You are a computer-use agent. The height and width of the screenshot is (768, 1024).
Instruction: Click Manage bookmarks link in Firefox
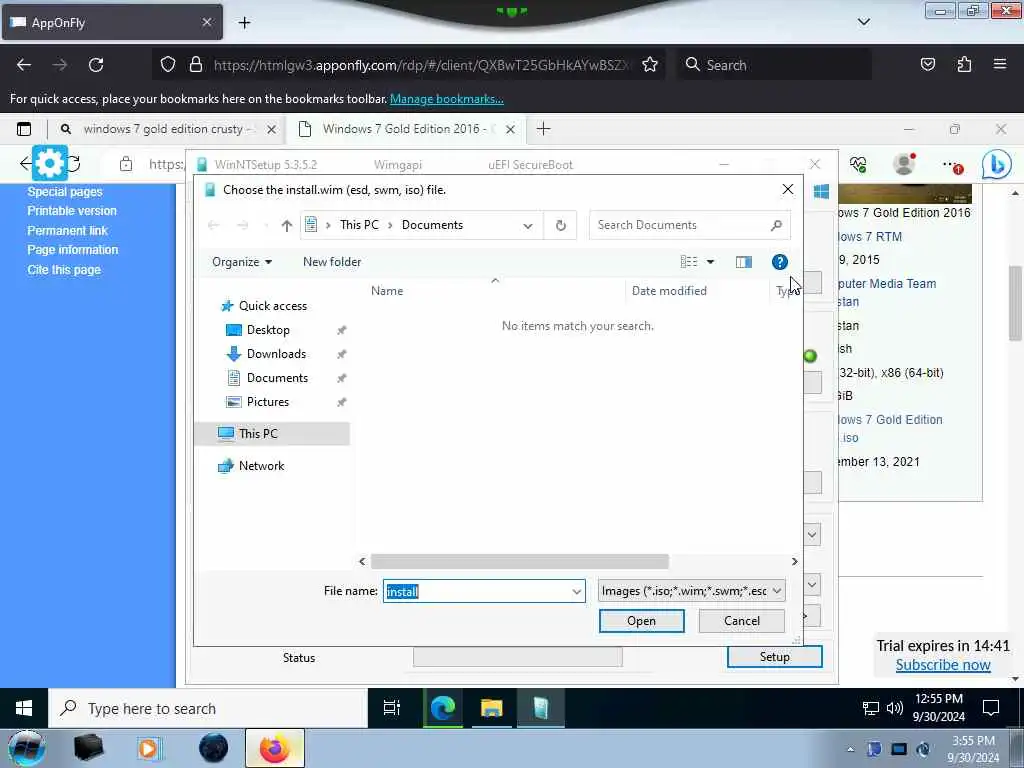point(447,99)
